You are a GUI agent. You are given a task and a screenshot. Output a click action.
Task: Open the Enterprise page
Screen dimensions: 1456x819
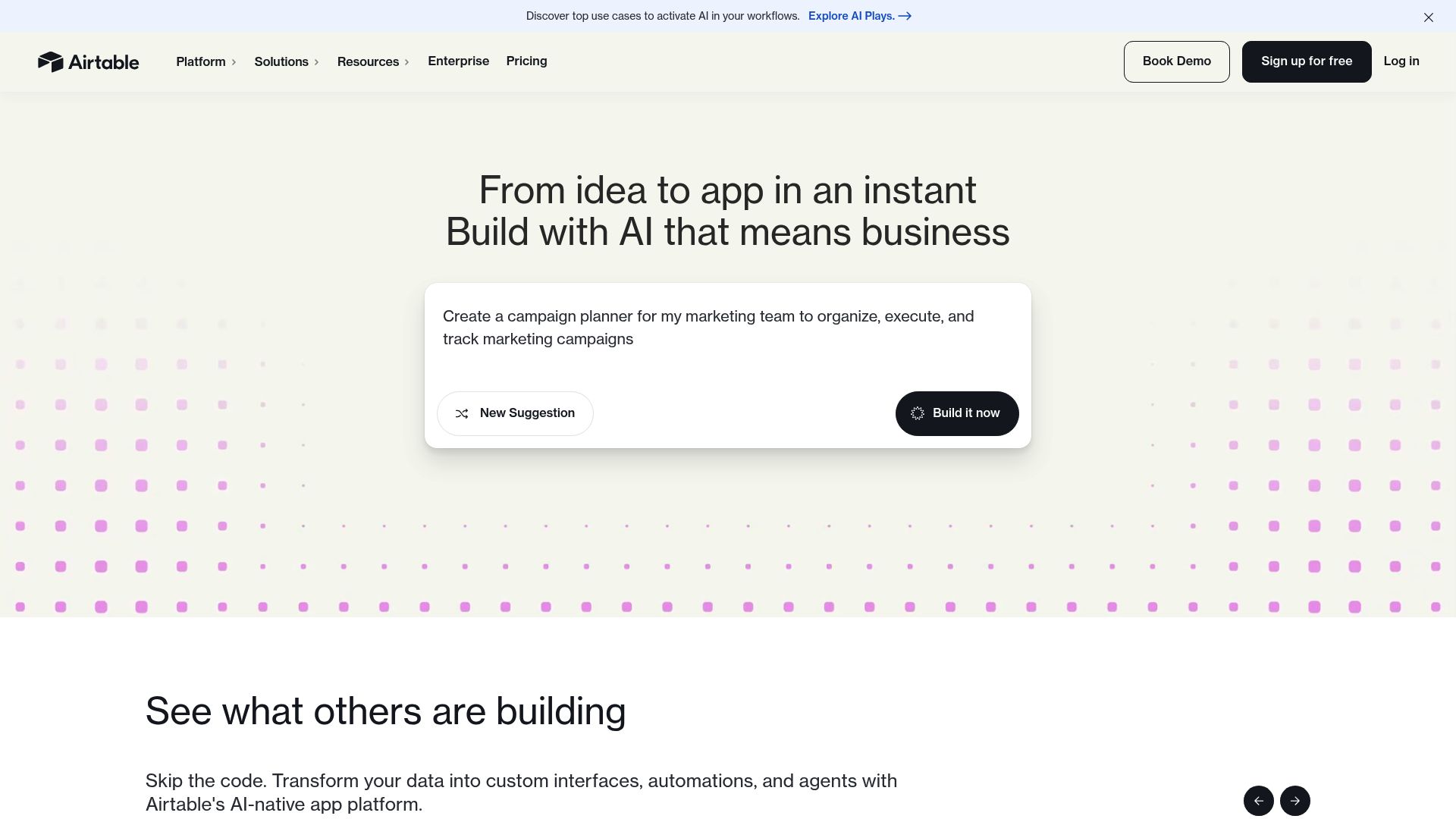coord(458,61)
